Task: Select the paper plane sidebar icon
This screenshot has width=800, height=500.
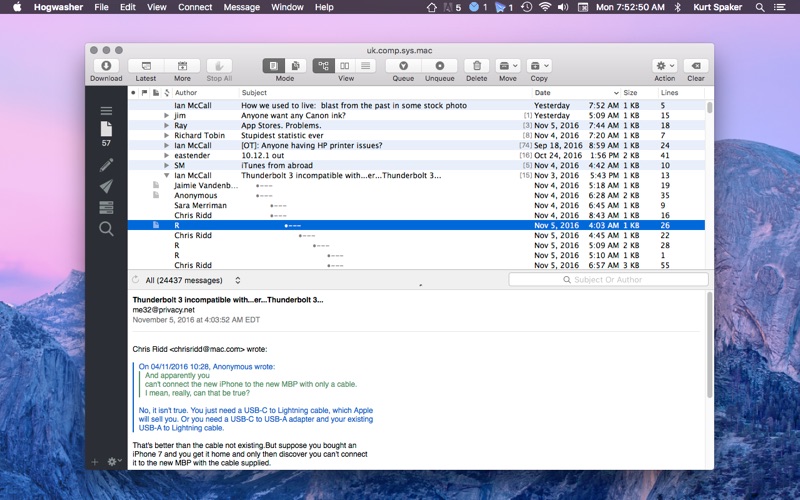Action: 106,186
